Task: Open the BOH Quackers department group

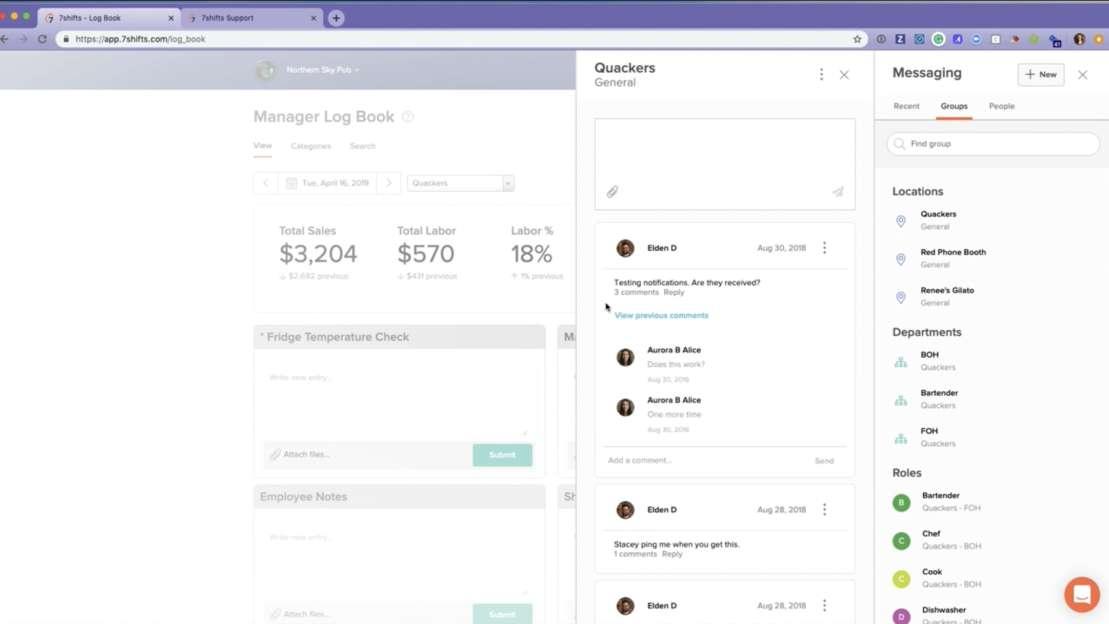Action: pyautogui.click(x=938, y=361)
